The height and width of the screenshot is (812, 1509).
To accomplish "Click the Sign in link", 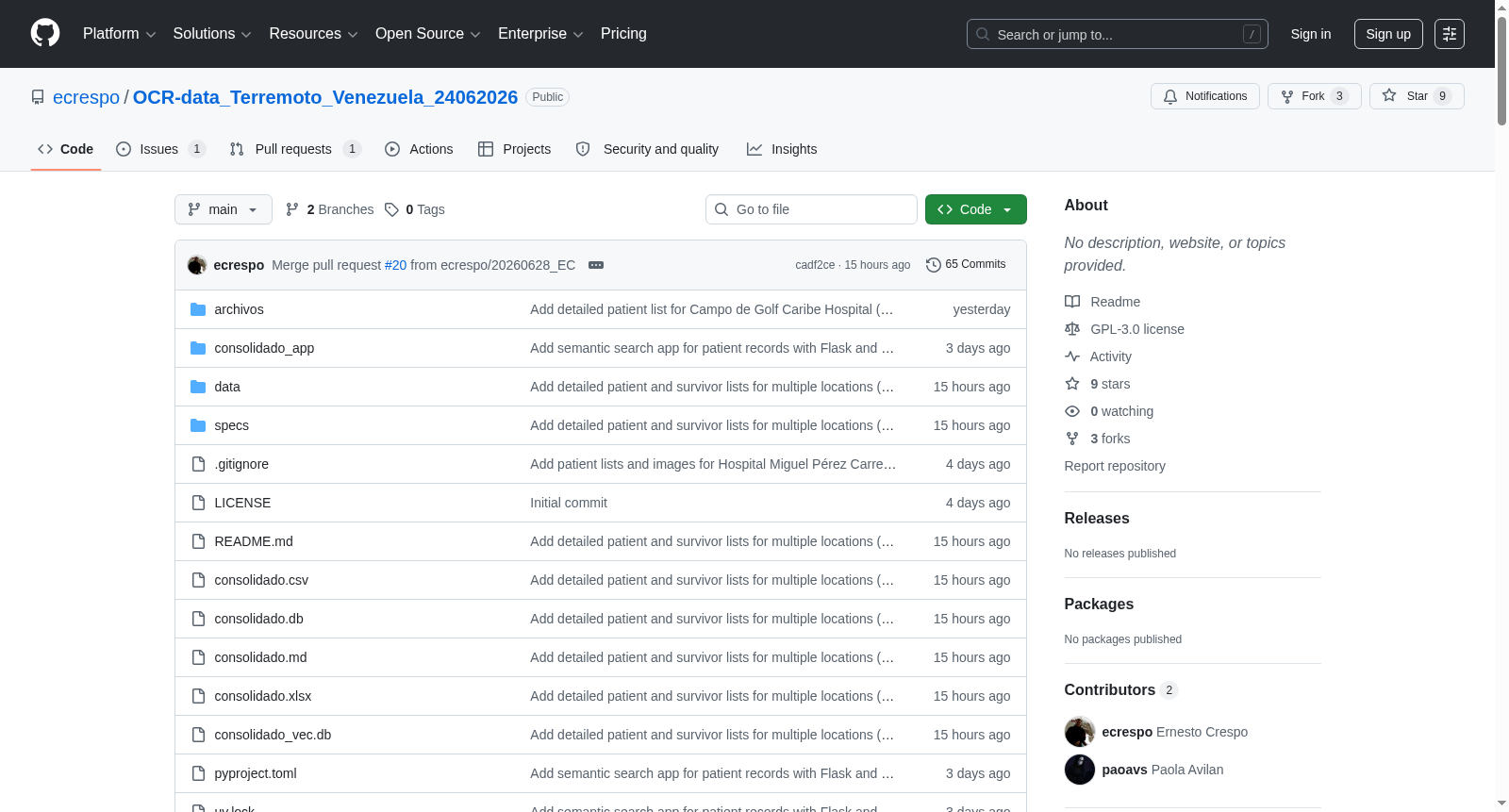I will click(x=1311, y=34).
